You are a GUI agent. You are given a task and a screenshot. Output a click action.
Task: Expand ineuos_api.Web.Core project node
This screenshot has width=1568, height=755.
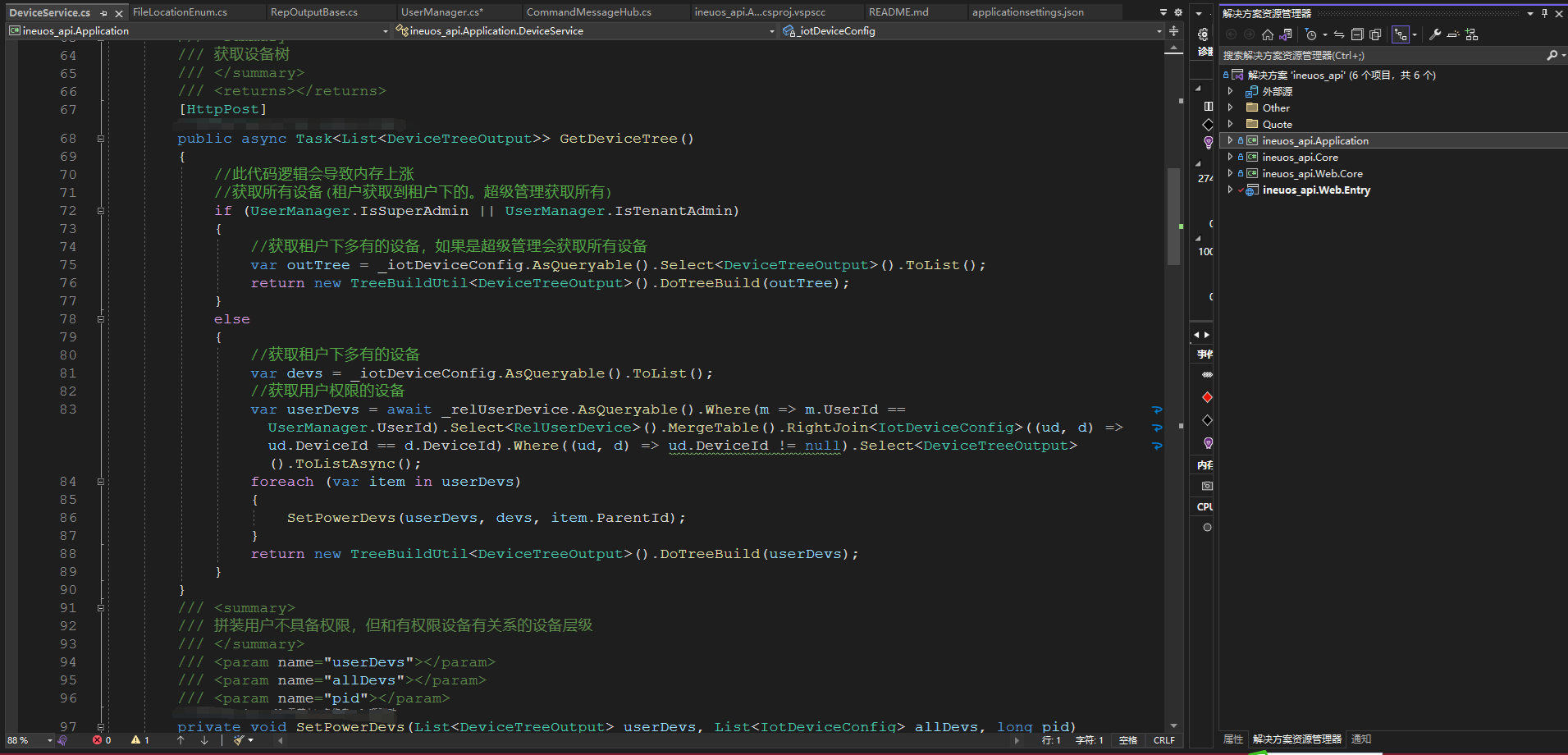click(x=1230, y=173)
